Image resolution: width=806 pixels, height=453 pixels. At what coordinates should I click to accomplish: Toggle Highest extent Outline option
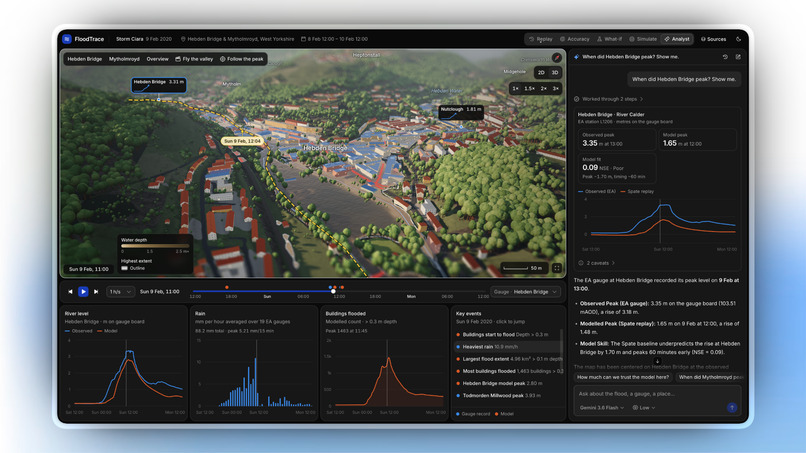pyautogui.click(x=133, y=268)
